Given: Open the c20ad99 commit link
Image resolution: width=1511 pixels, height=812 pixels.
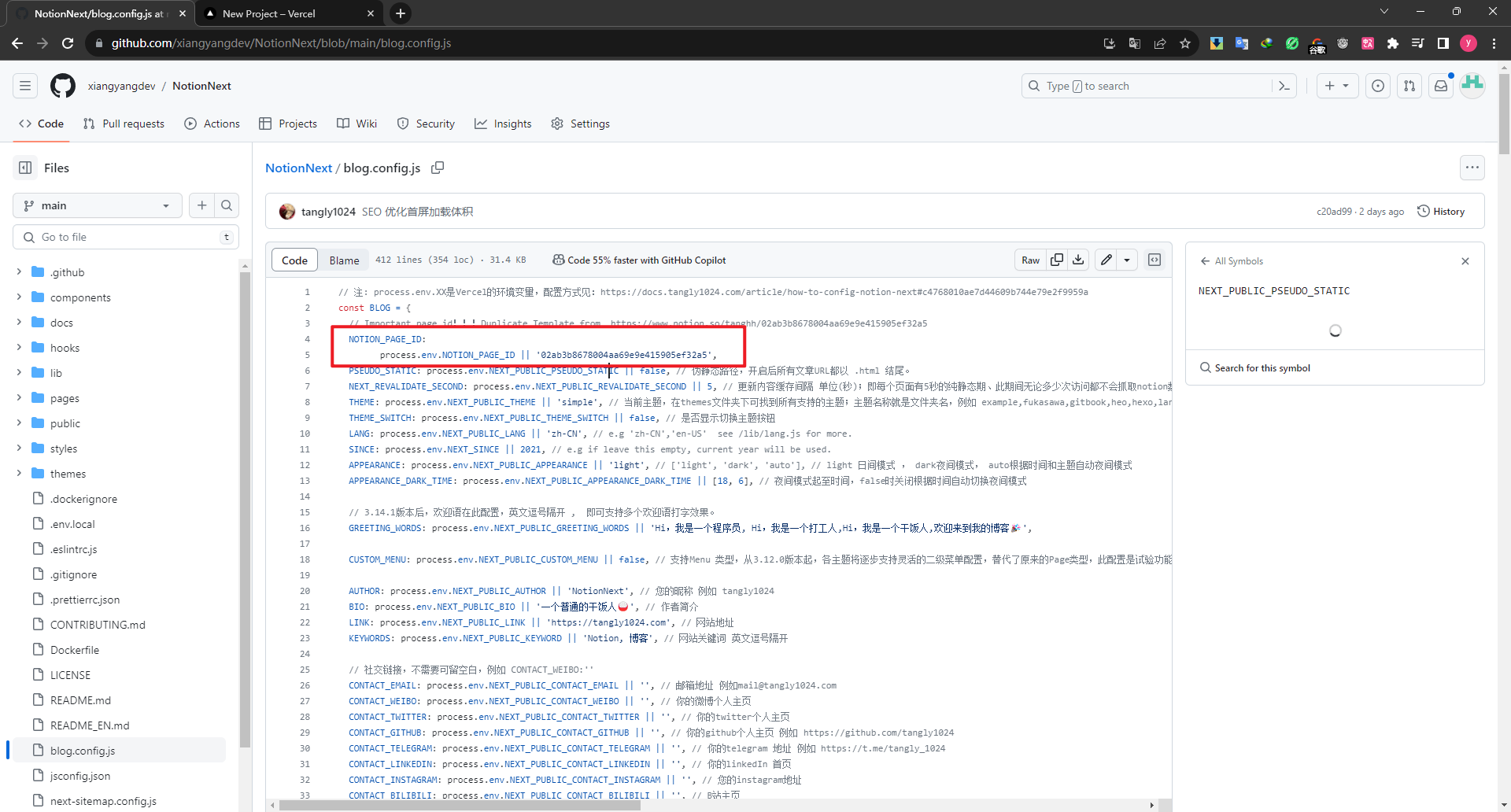Looking at the screenshot, I should [x=1334, y=212].
